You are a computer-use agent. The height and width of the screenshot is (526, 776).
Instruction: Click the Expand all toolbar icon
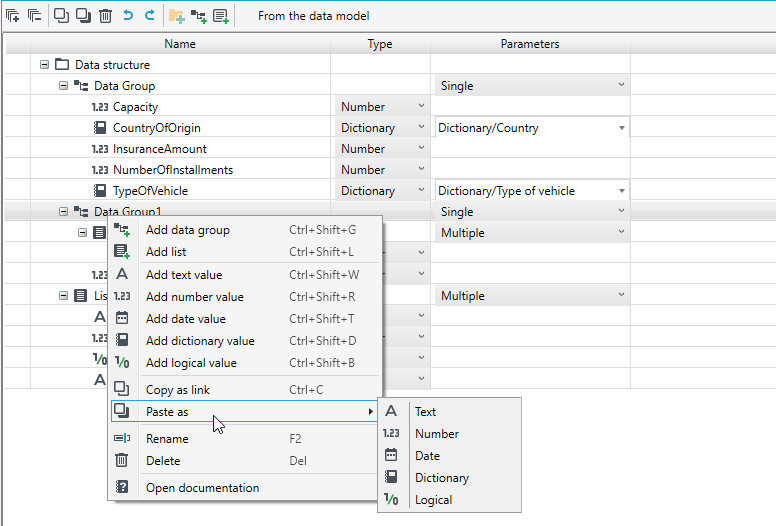pos(12,16)
